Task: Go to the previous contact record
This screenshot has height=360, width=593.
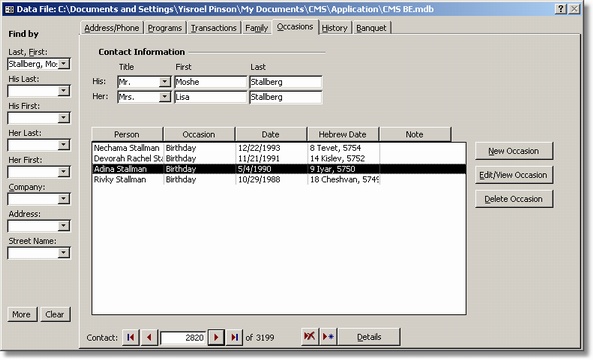Action: tap(149, 337)
